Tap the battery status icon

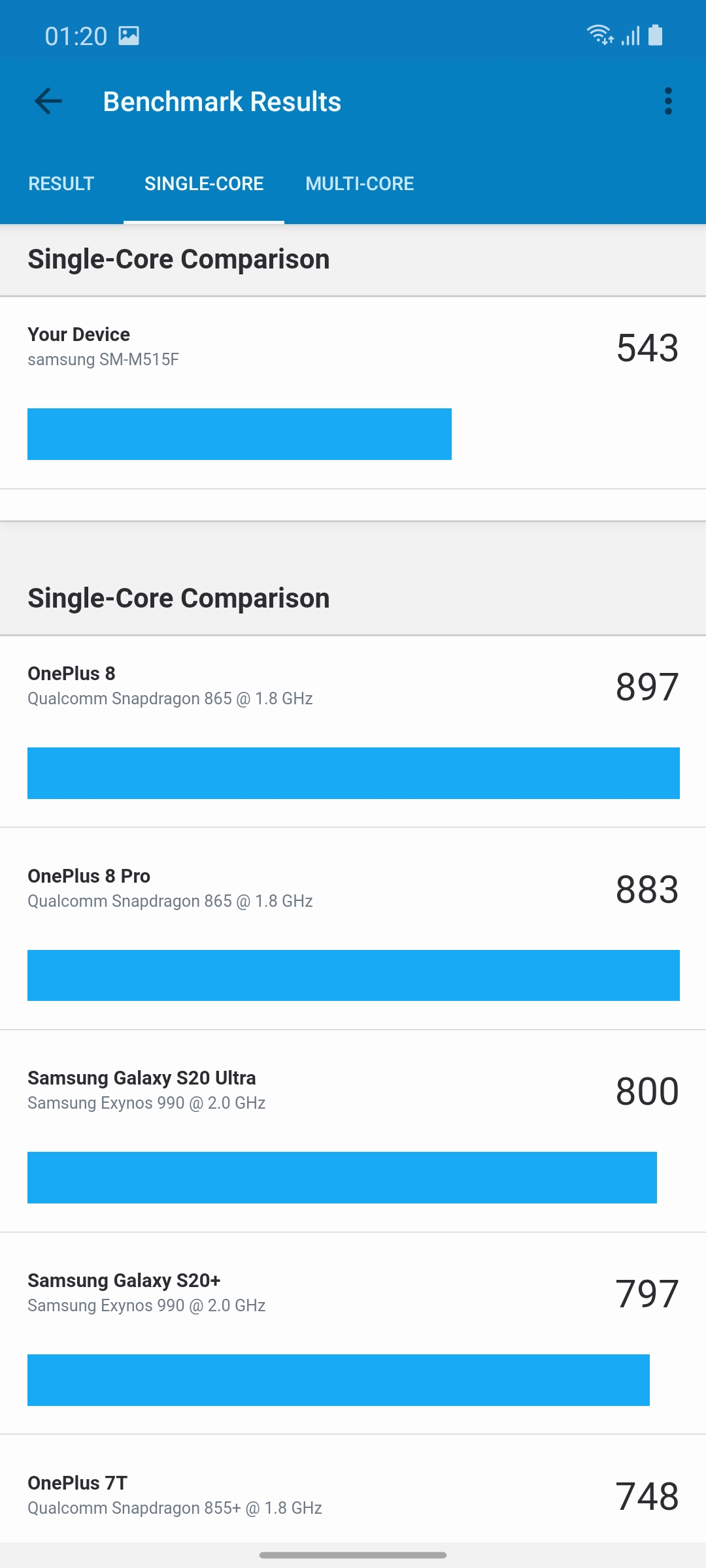tap(655, 35)
